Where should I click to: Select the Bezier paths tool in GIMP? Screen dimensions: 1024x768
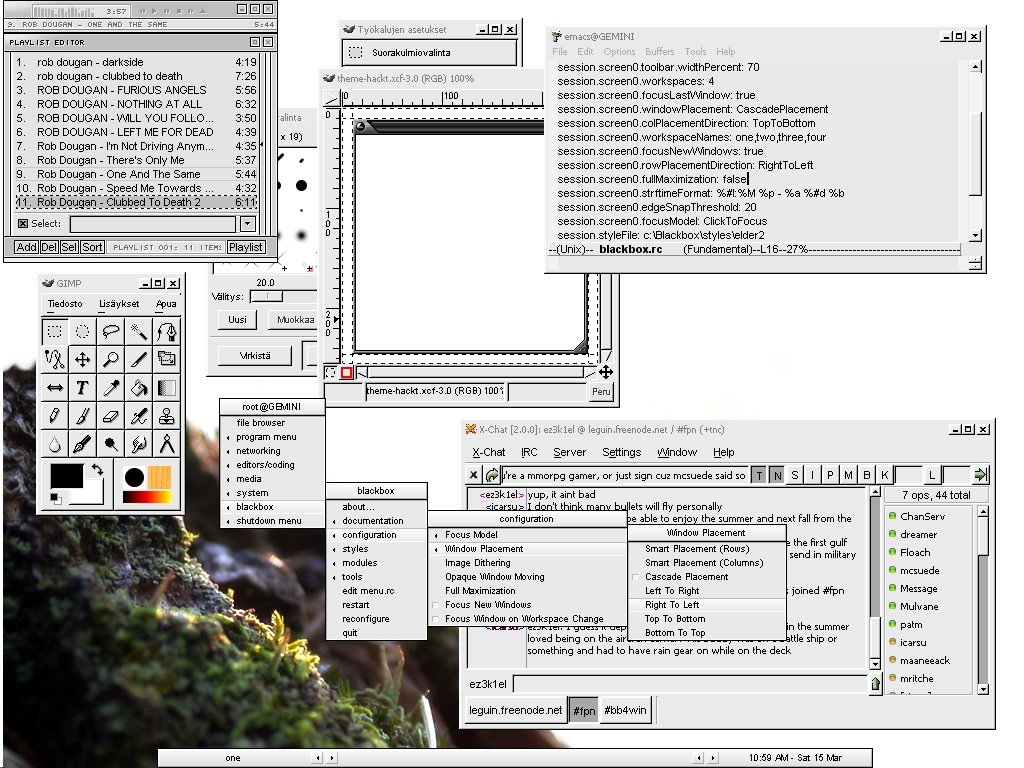[167, 332]
